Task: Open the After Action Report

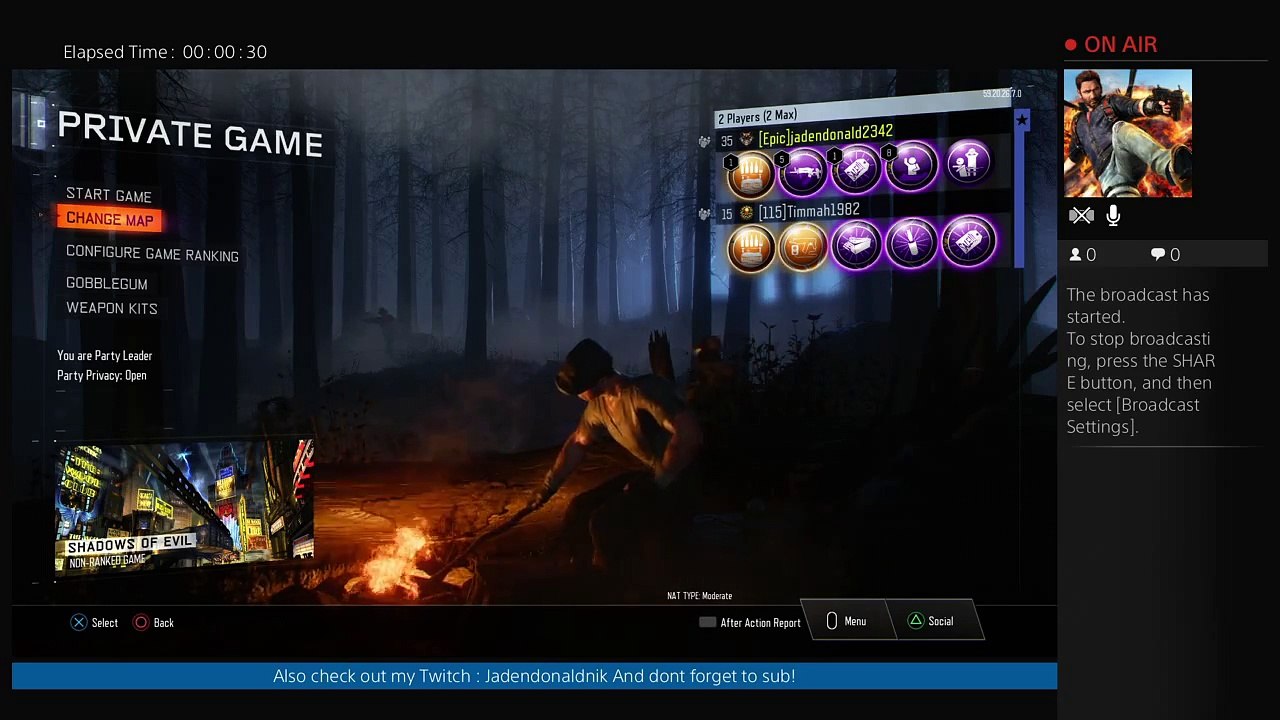Action: click(750, 622)
